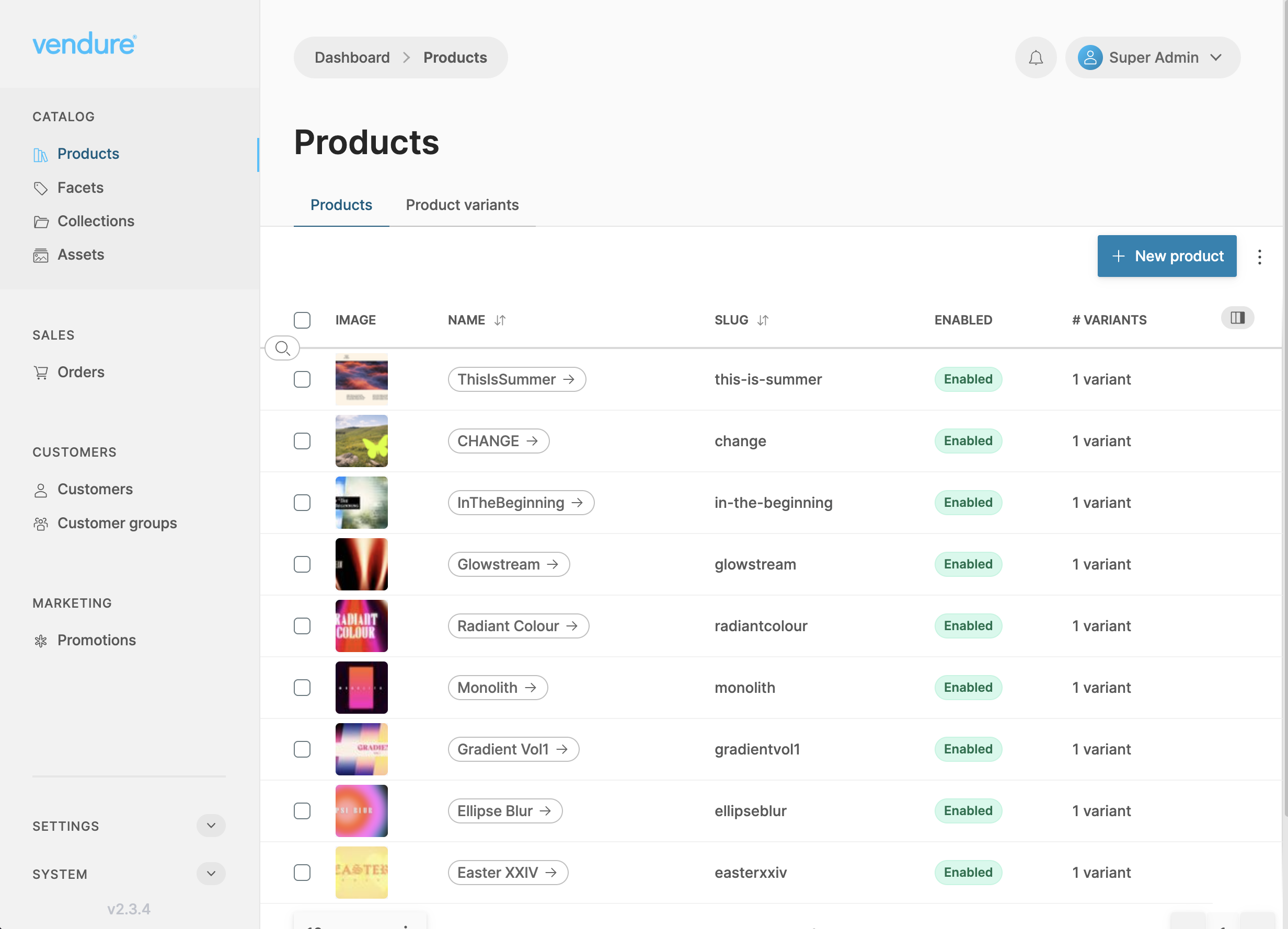
Task: Switch to the Products tab
Action: tap(341, 205)
